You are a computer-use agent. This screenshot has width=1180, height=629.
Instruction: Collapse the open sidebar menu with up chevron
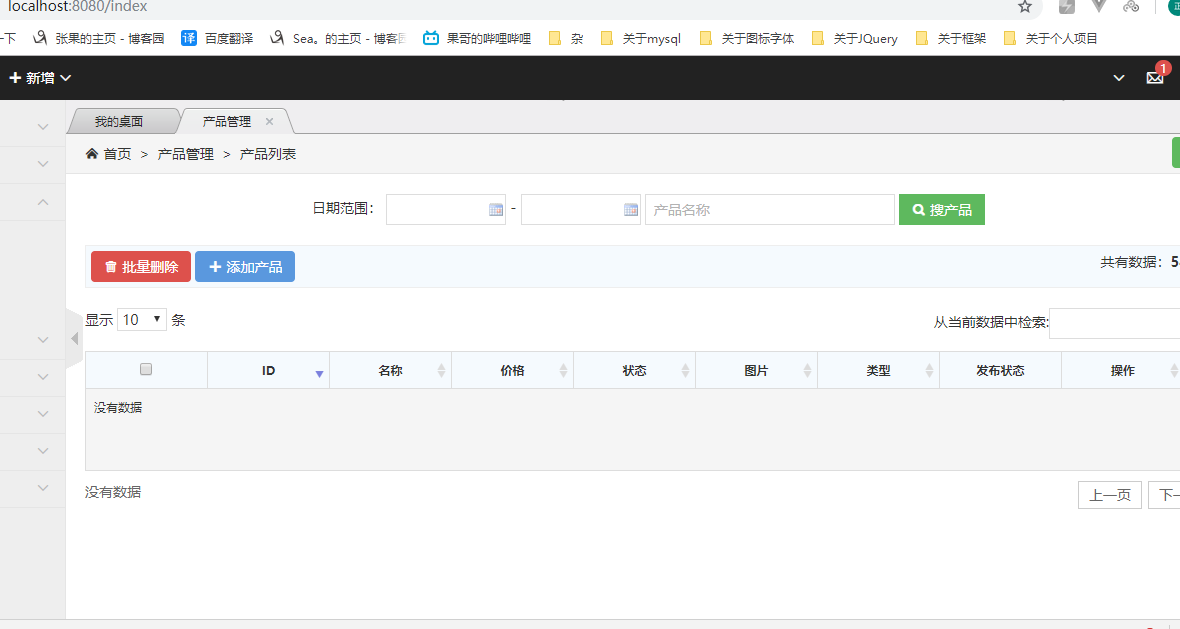[x=43, y=202]
